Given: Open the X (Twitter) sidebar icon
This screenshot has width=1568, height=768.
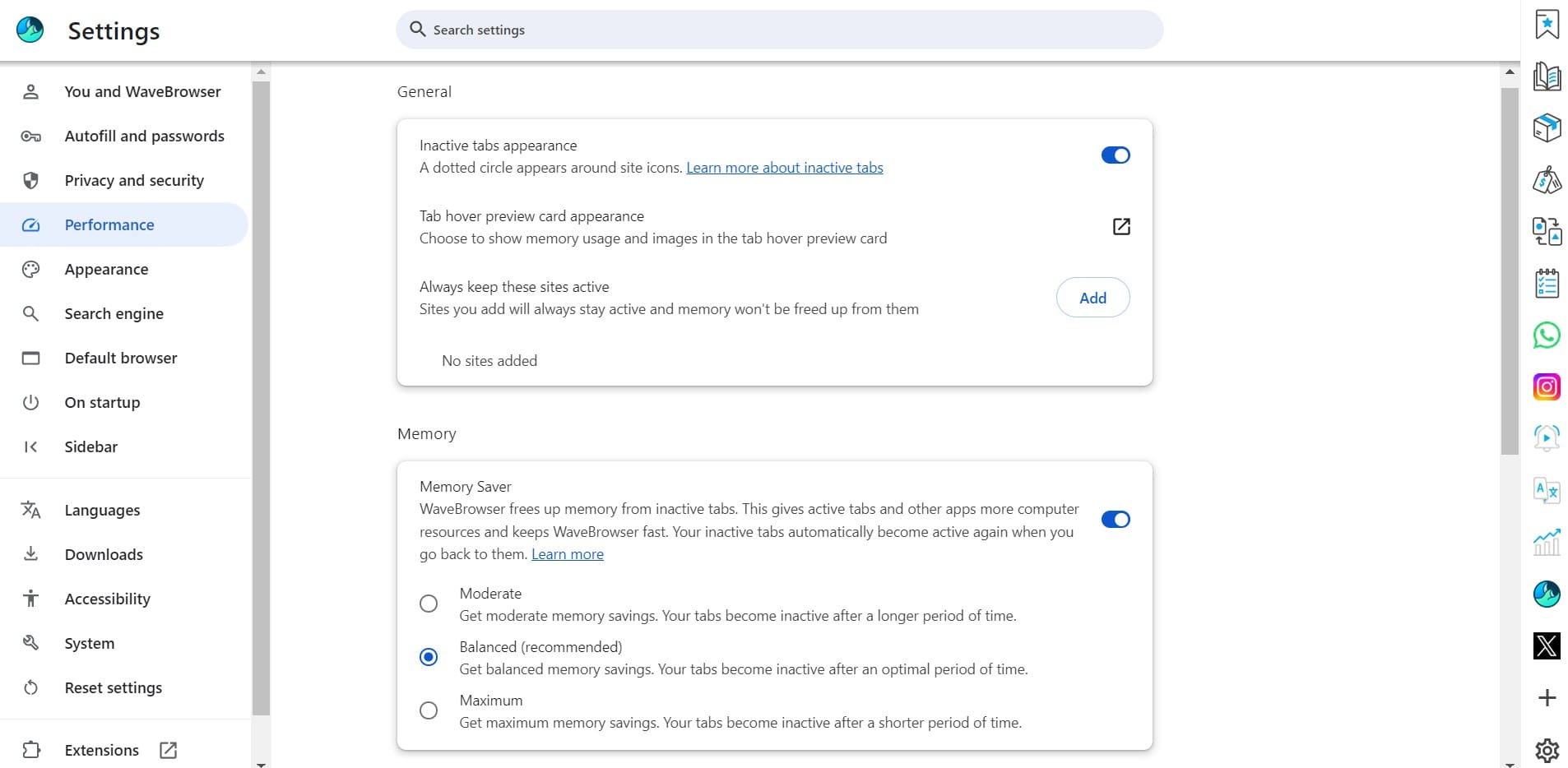Looking at the screenshot, I should pyautogui.click(x=1547, y=645).
